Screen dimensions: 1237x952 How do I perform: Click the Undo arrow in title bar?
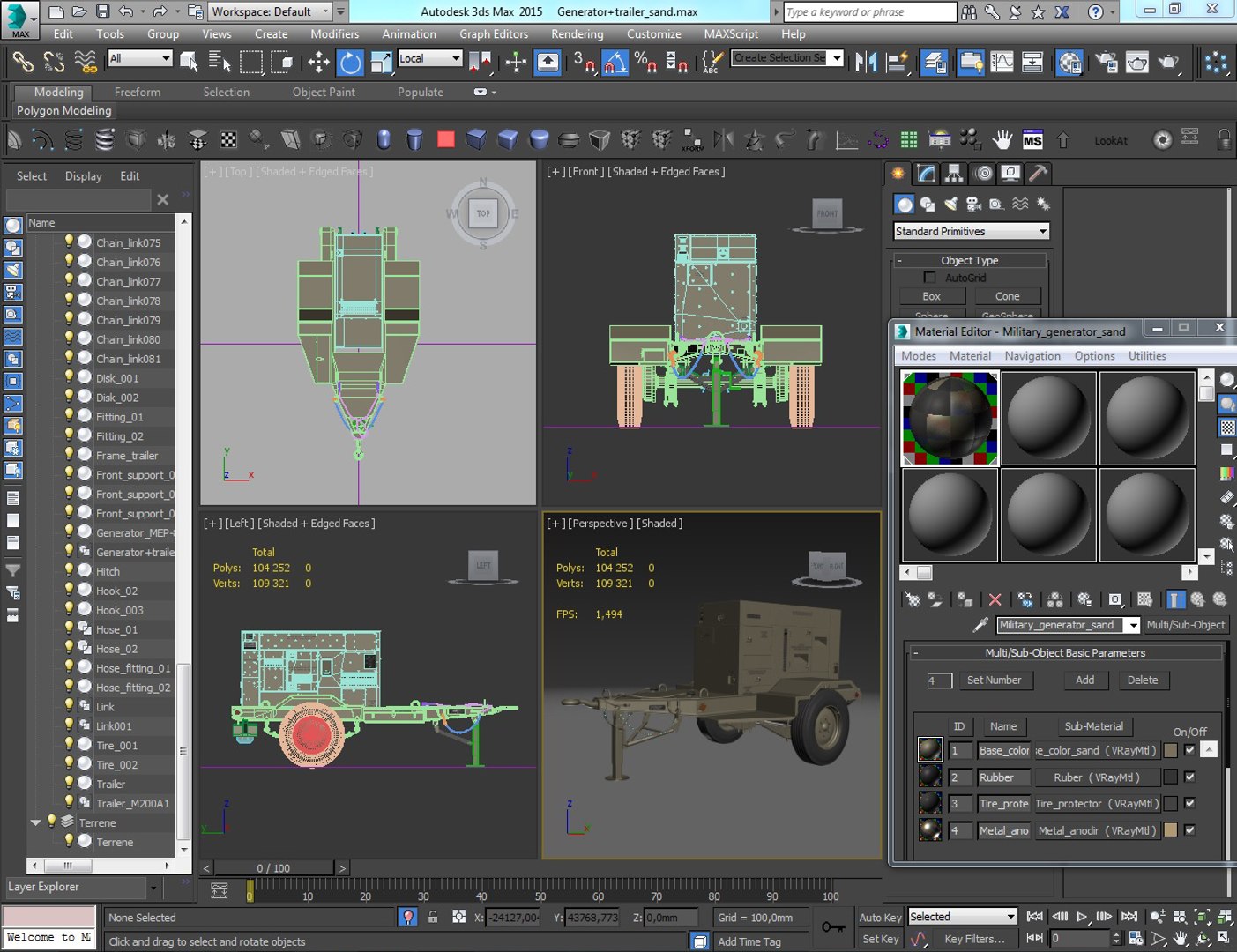pos(126,11)
